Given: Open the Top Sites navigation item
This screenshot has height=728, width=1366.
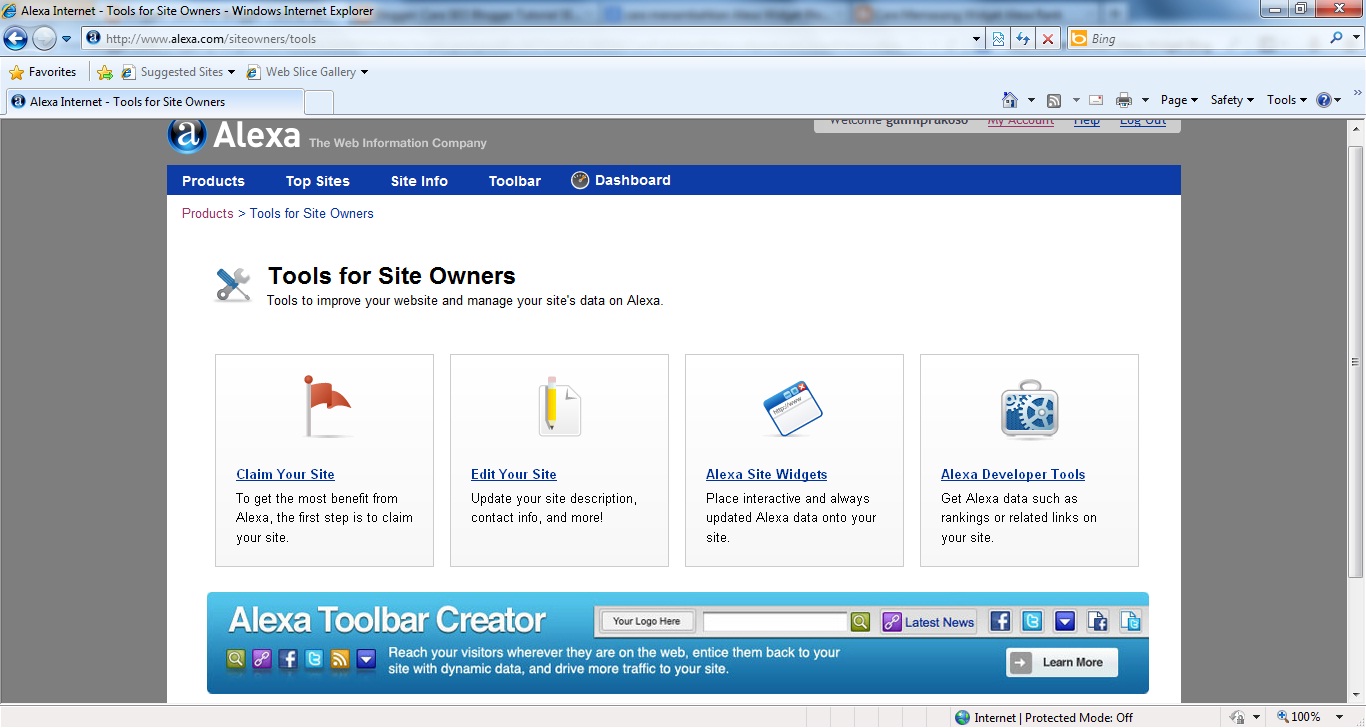Looking at the screenshot, I should pyautogui.click(x=318, y=181).
